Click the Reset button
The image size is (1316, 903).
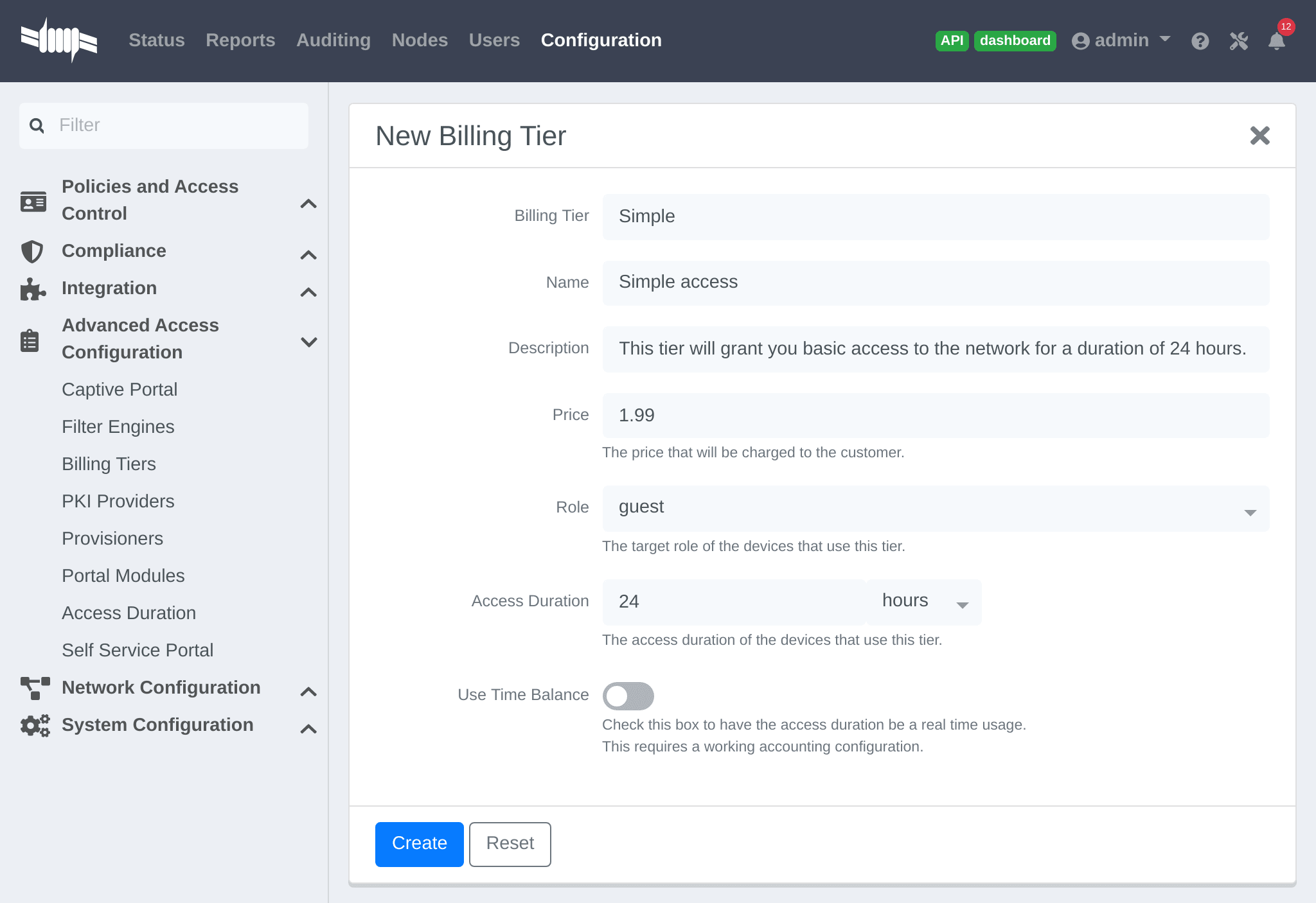pyautogui.click(x=510, y=844)
